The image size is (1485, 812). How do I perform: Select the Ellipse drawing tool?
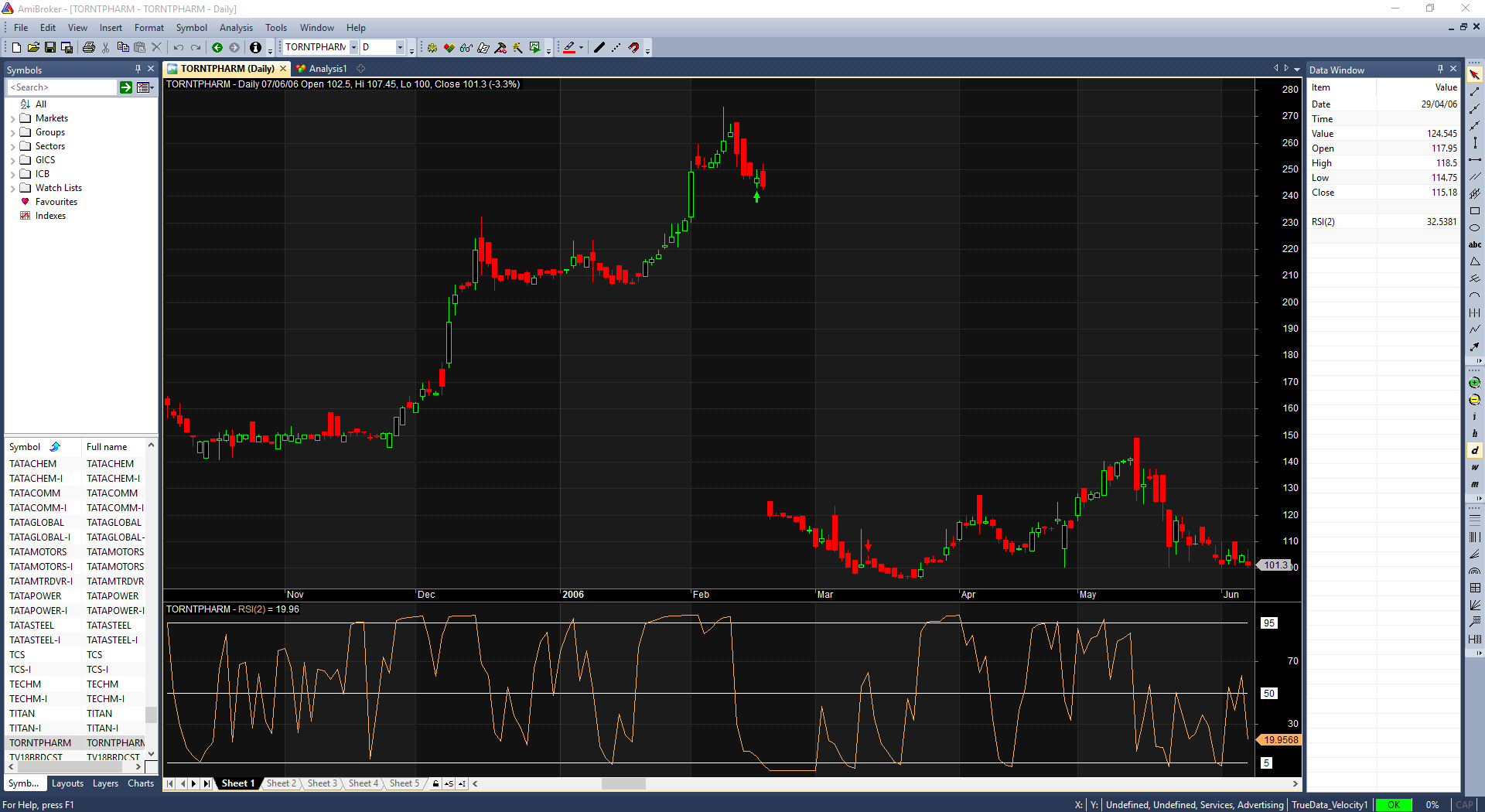pos(1475,228)
